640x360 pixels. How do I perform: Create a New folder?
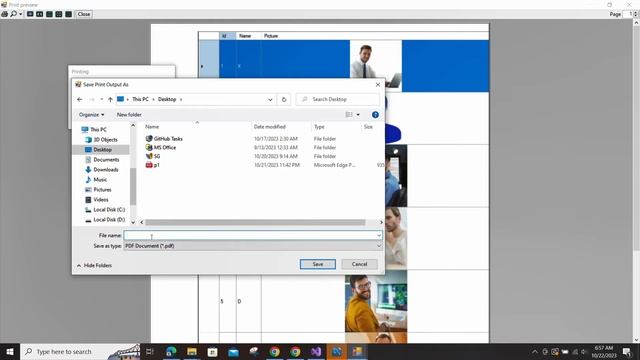[129, 115]
